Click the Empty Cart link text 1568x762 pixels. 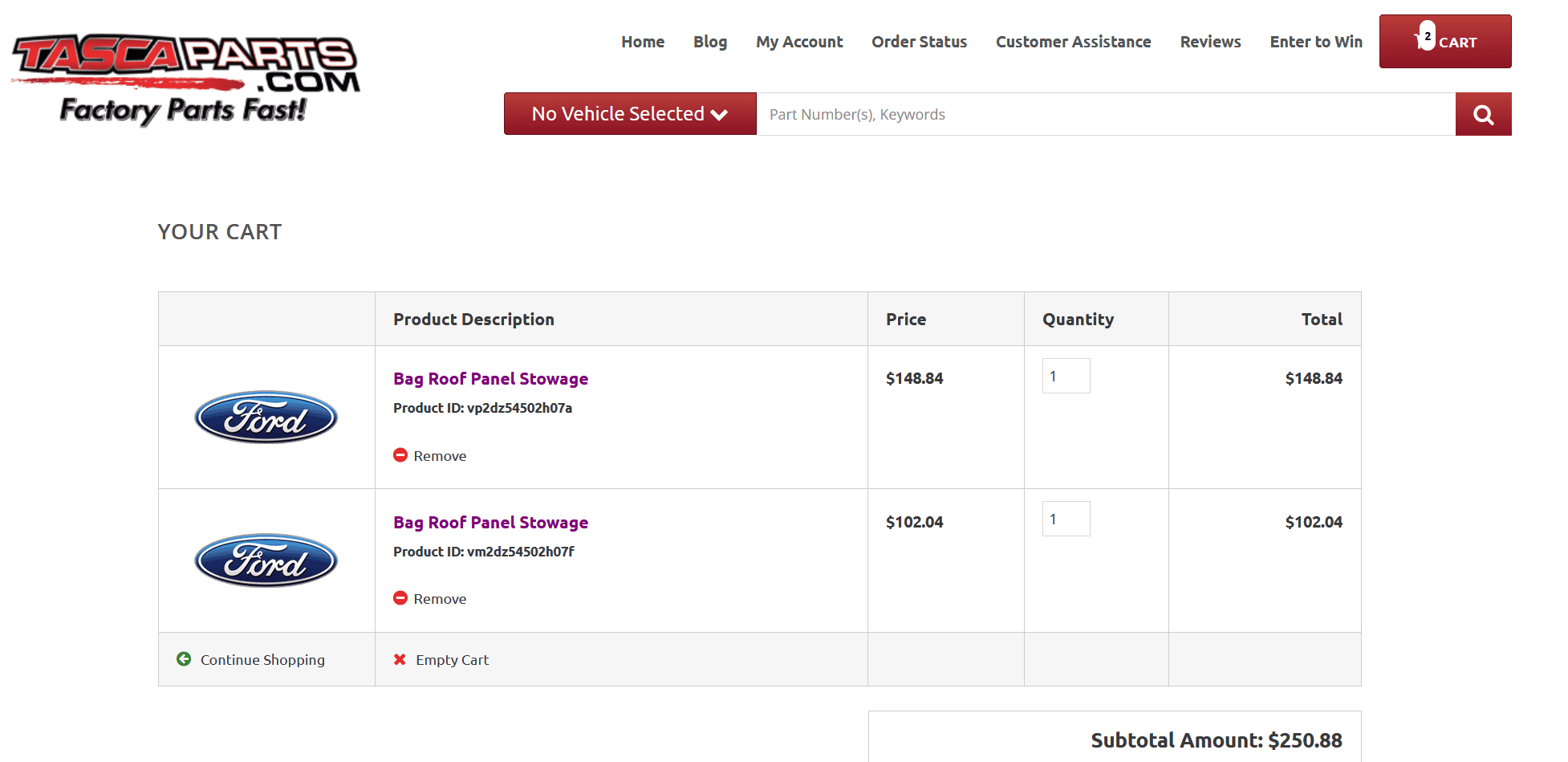coord(452,660)
